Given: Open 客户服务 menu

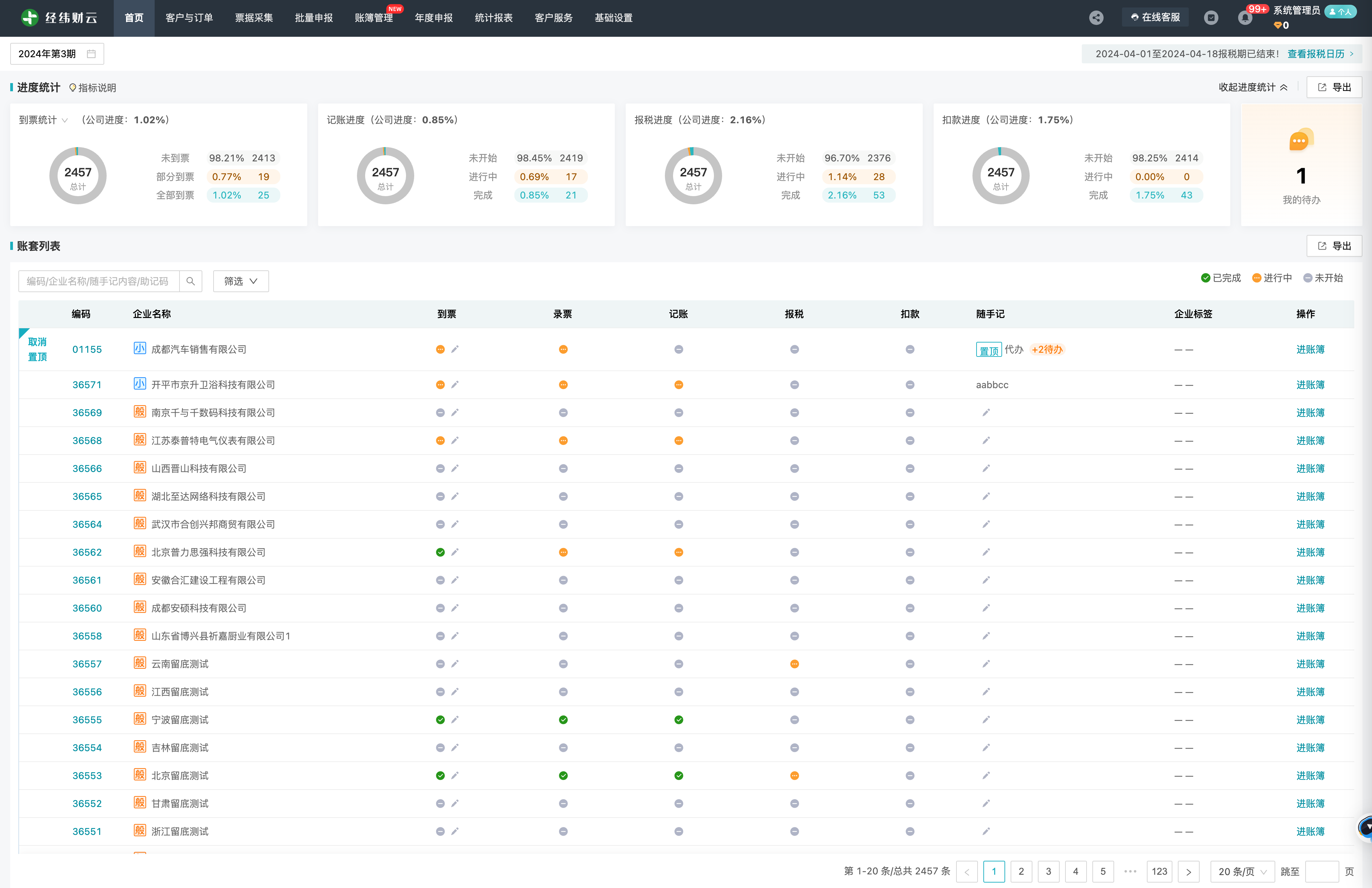Looking at the screenshot, I should (554, 18).
